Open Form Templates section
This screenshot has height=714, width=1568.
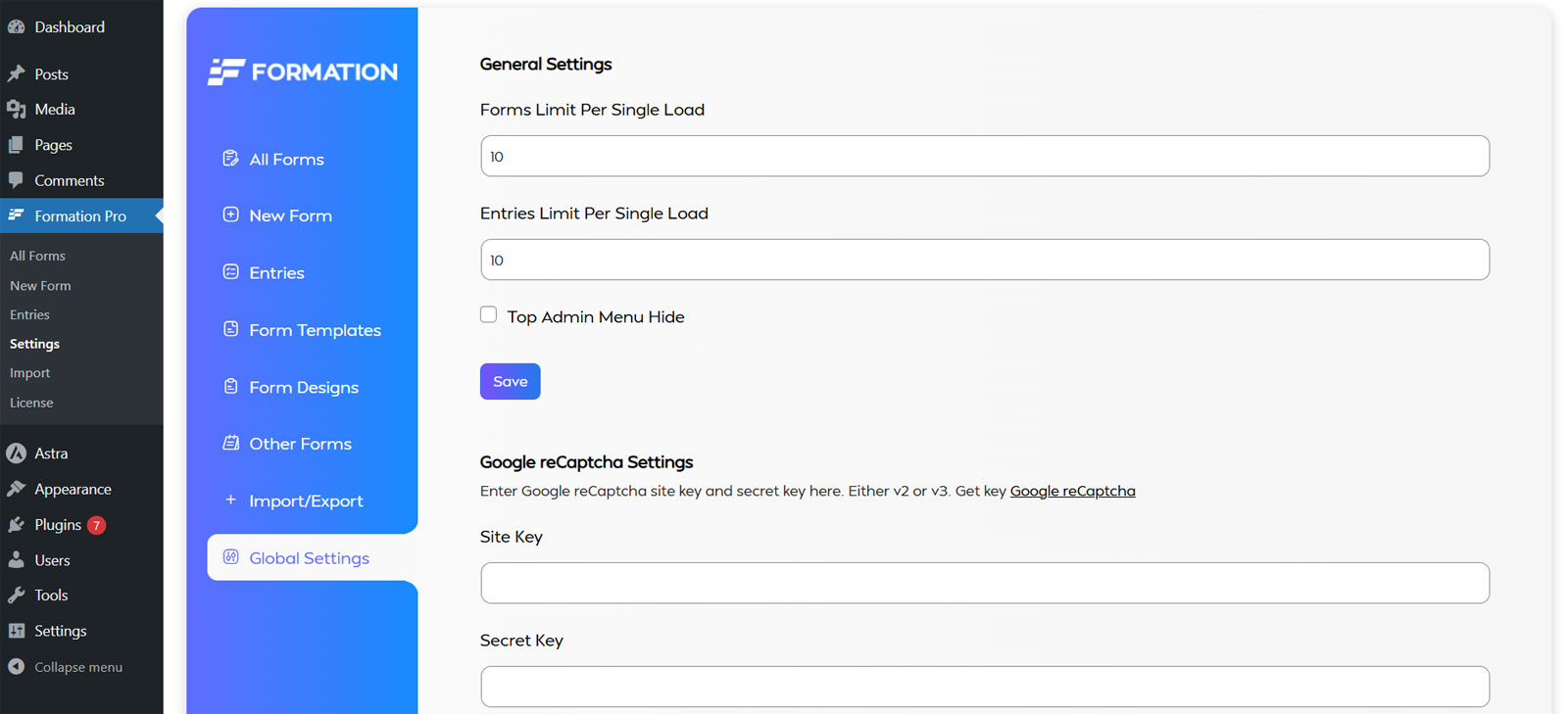[315, 330]
